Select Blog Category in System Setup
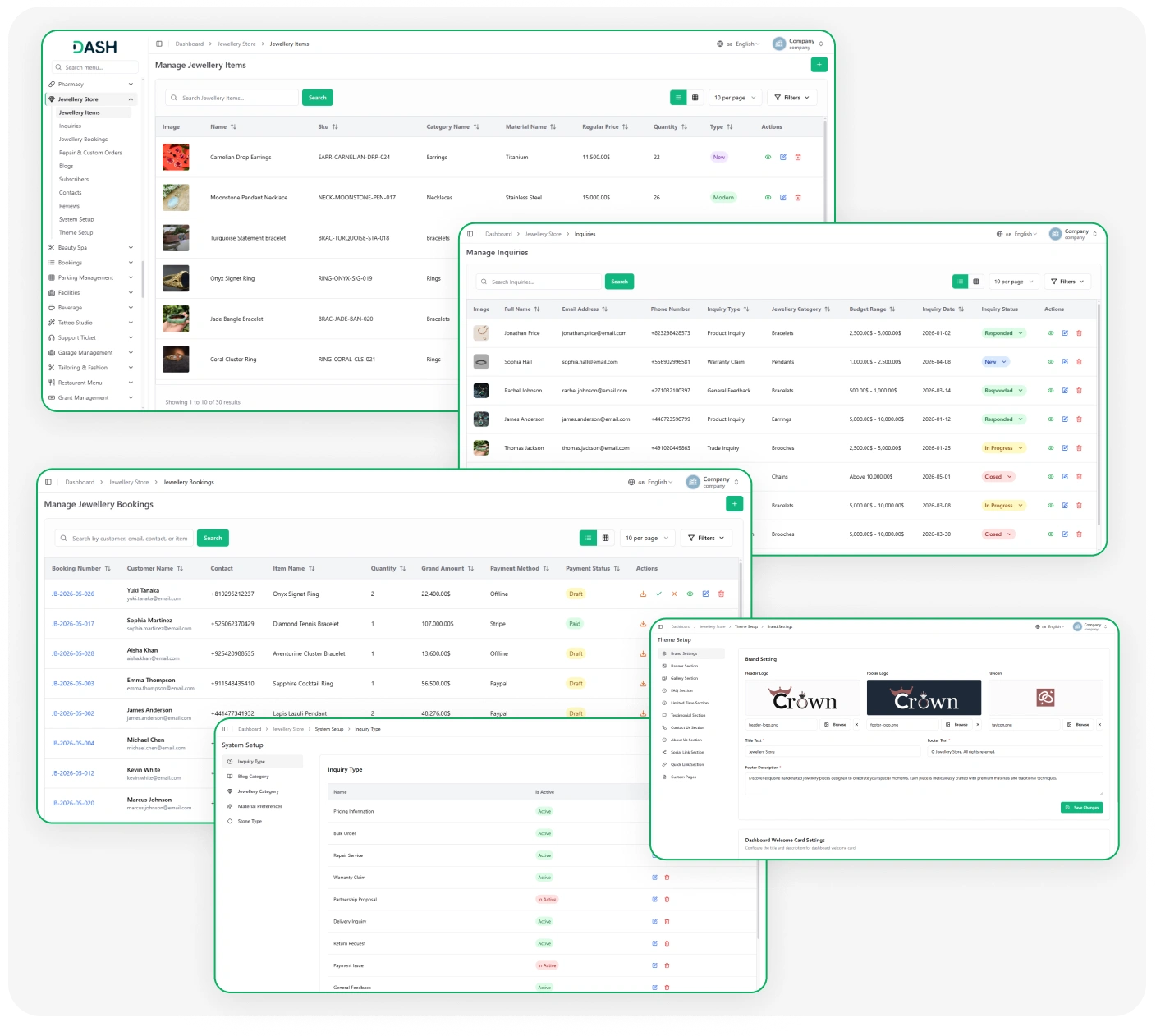The width and height of the screenshot is (1156, 1036). (253, 777)
